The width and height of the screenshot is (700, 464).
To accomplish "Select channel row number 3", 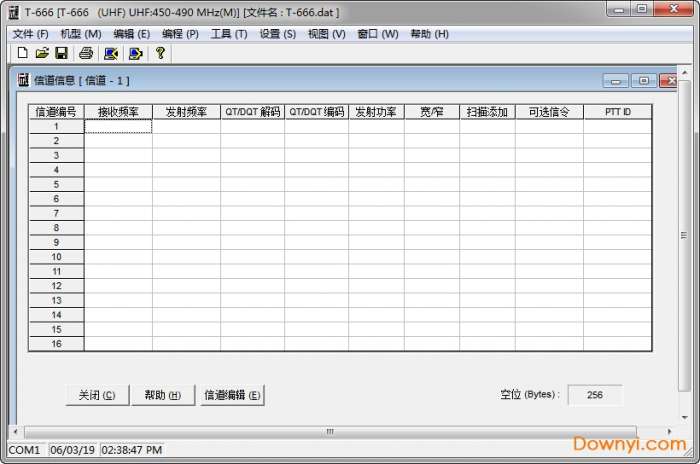I will 56,155.
